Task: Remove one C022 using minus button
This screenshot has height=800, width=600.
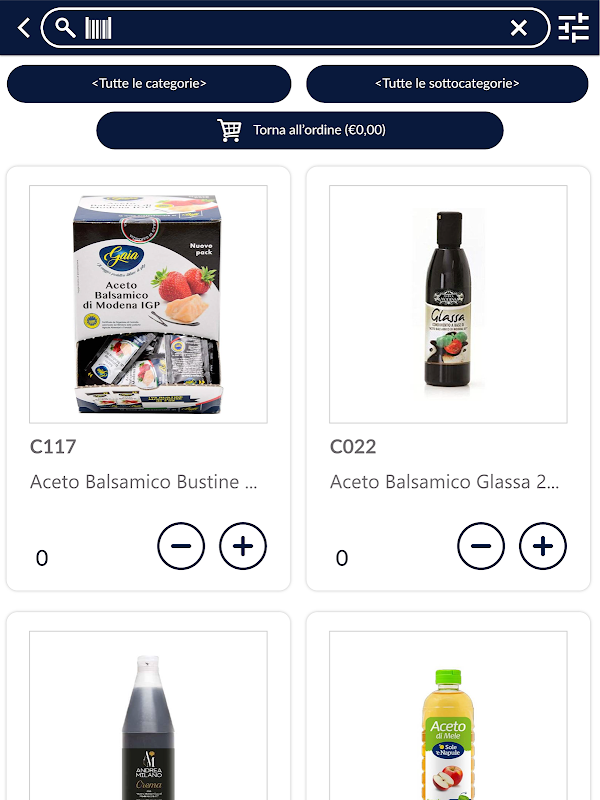Action: (481, 546)
